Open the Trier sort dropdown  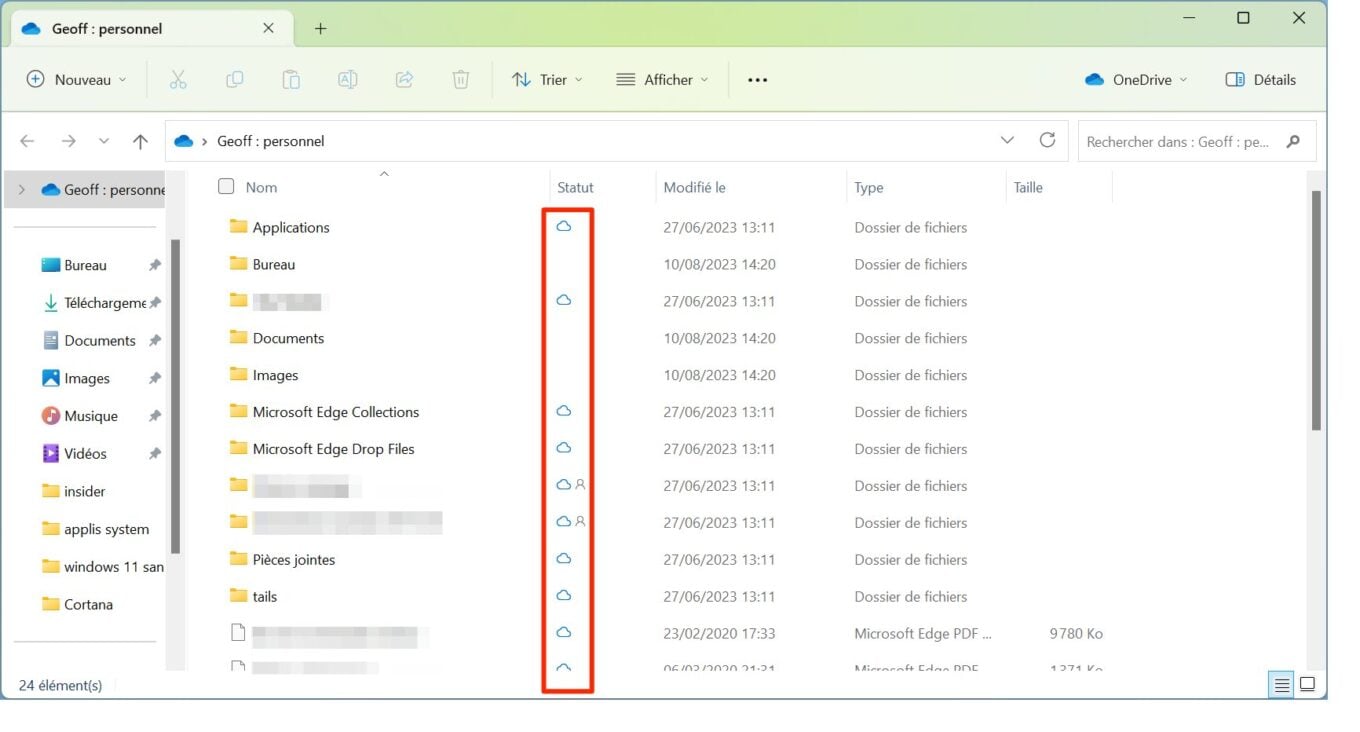tap(547, 80)
